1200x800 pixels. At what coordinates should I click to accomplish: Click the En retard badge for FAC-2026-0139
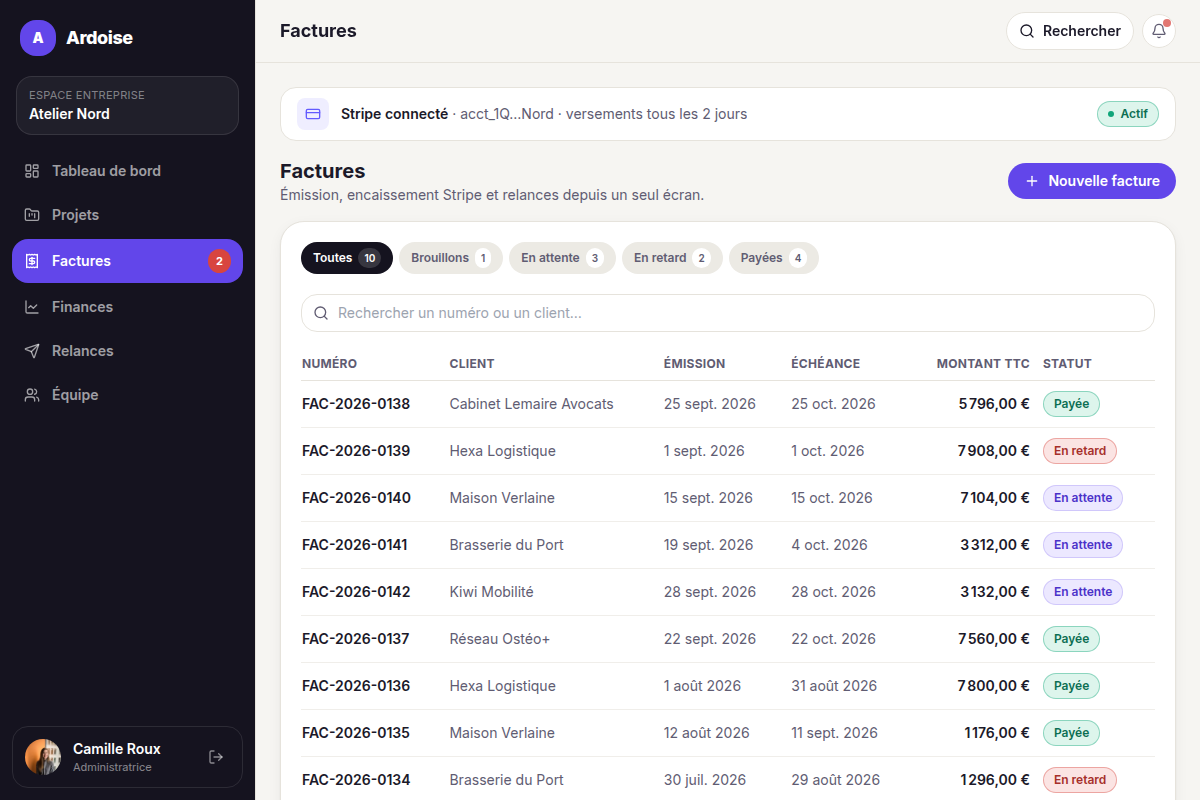(x=1080, y=451)
